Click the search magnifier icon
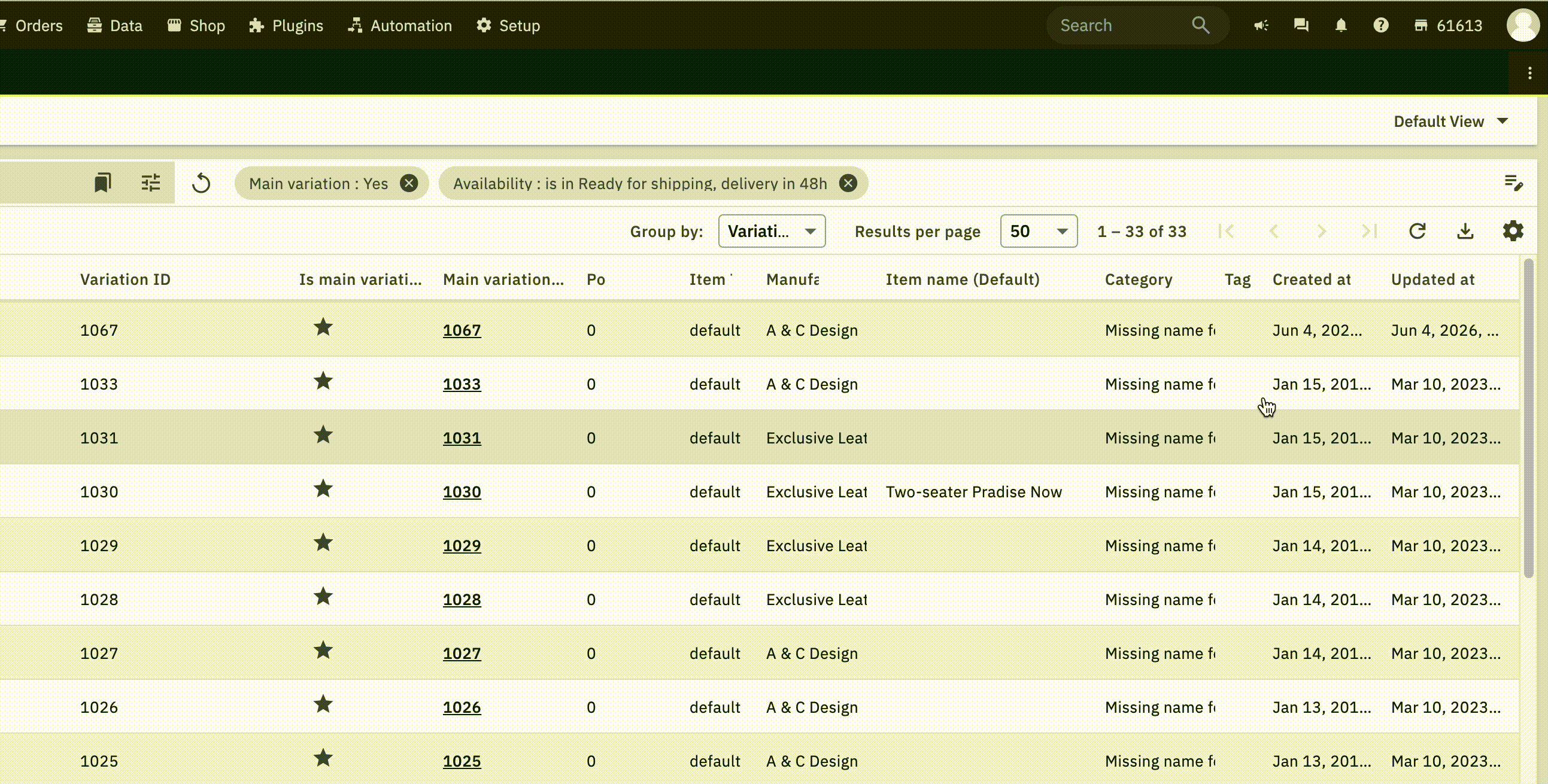The image size is (1548, 784). 1201,25
